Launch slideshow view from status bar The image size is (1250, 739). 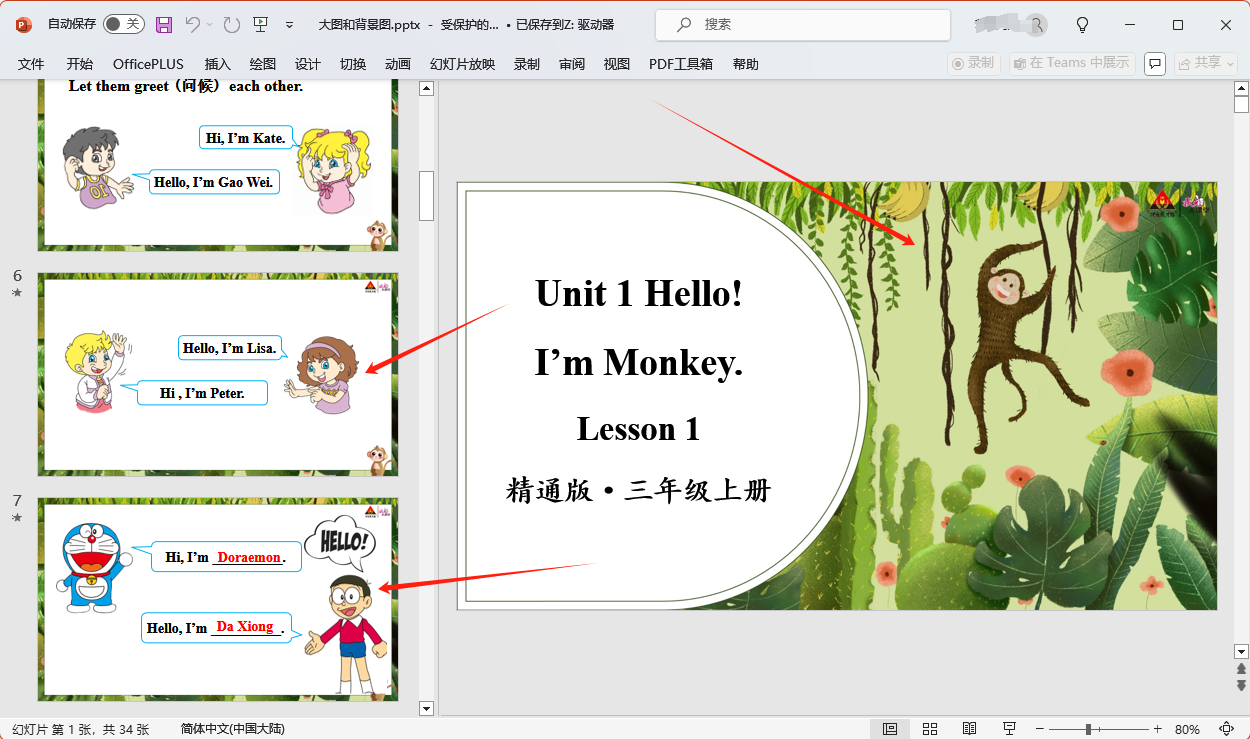point(1009,729)
